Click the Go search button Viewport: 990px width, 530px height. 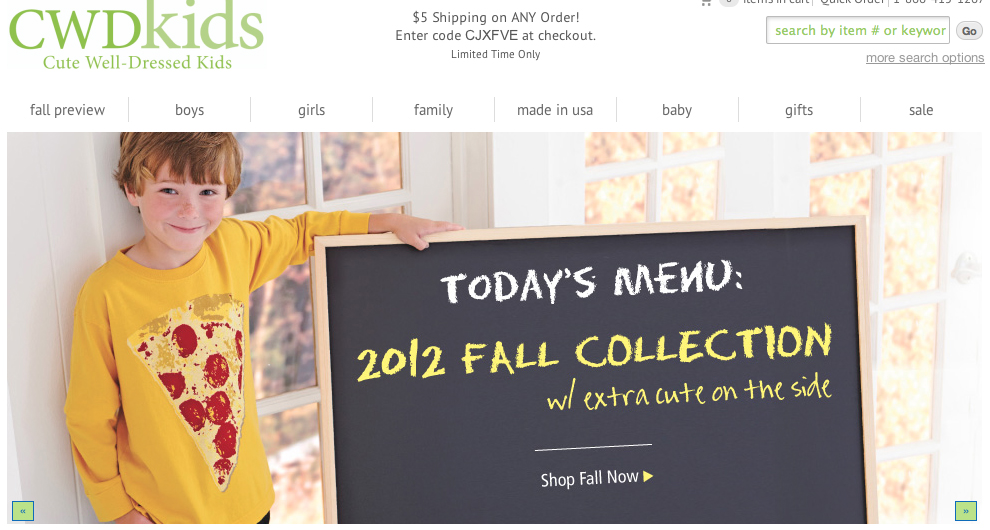click(969, 30)
